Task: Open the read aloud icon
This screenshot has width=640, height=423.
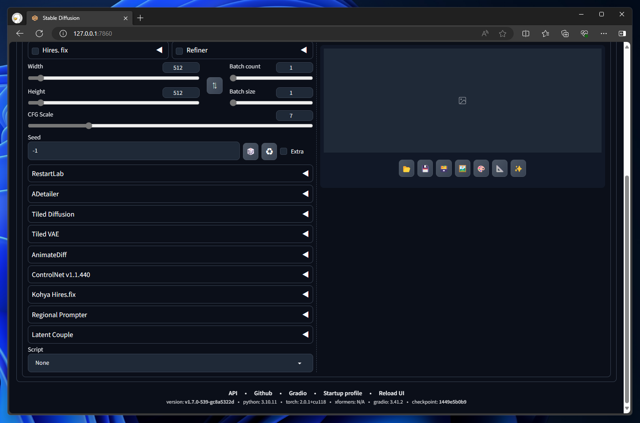Action: pos(484,33)
